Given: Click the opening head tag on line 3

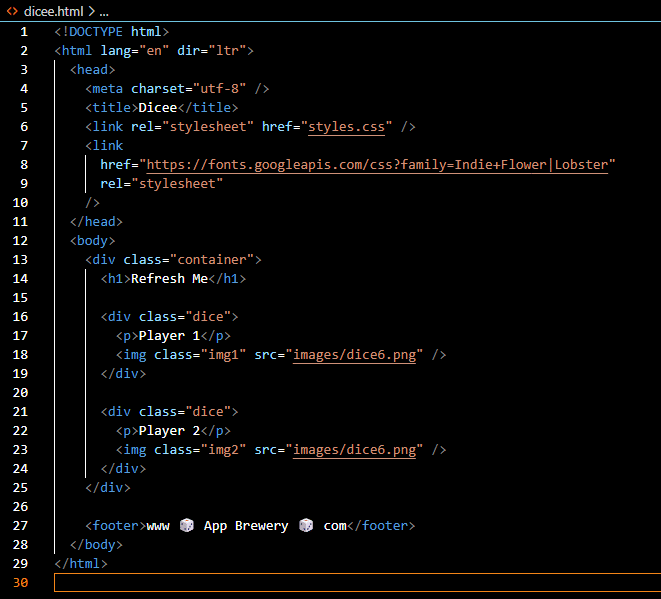Looking at the screenshot, I should (x=93, y=70).
